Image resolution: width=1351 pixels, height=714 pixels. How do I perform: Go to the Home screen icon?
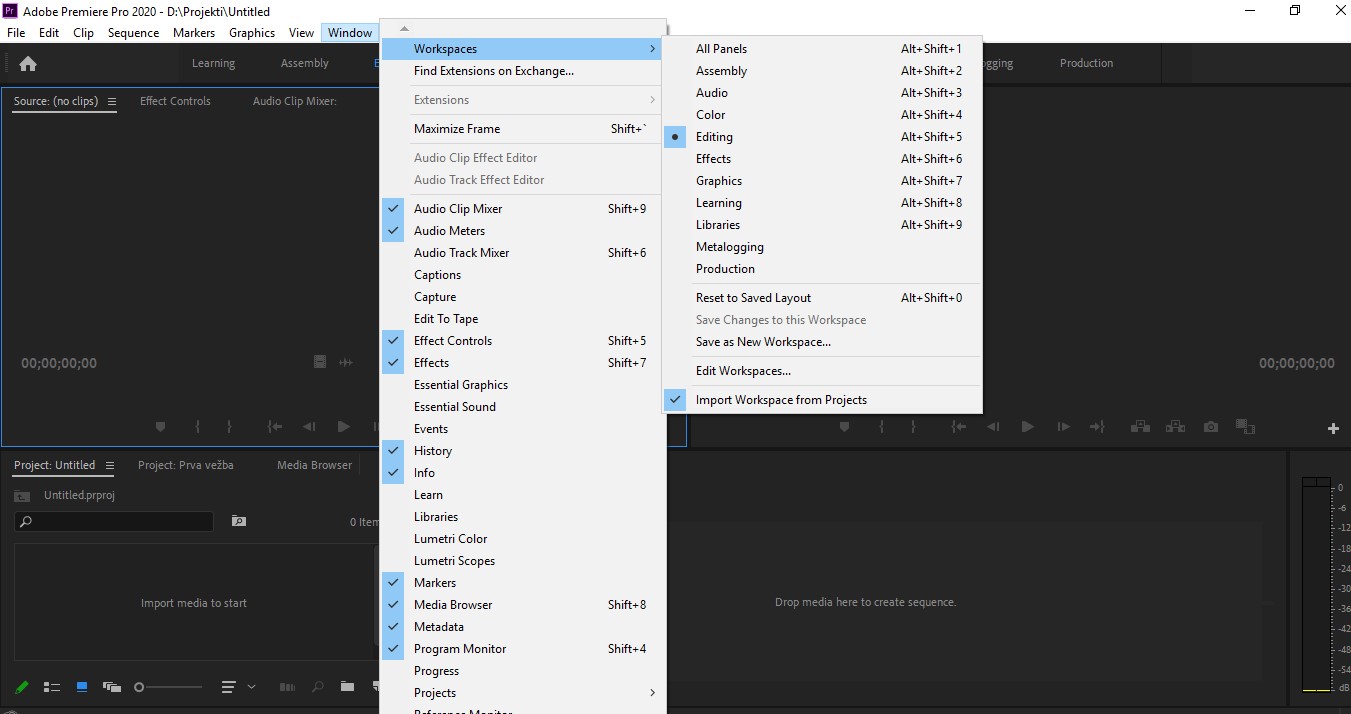click(x=28, y=64)
